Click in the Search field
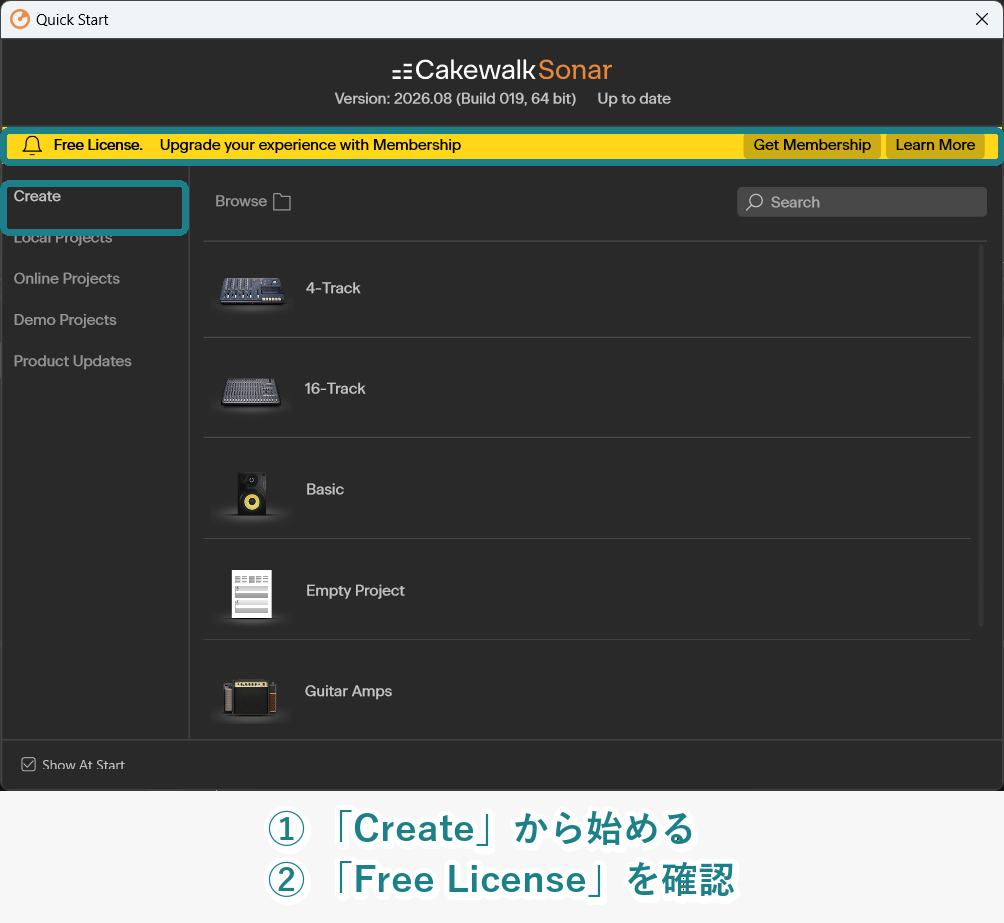The height and width of the screenshot is (923, 1004). pos(861,202)
